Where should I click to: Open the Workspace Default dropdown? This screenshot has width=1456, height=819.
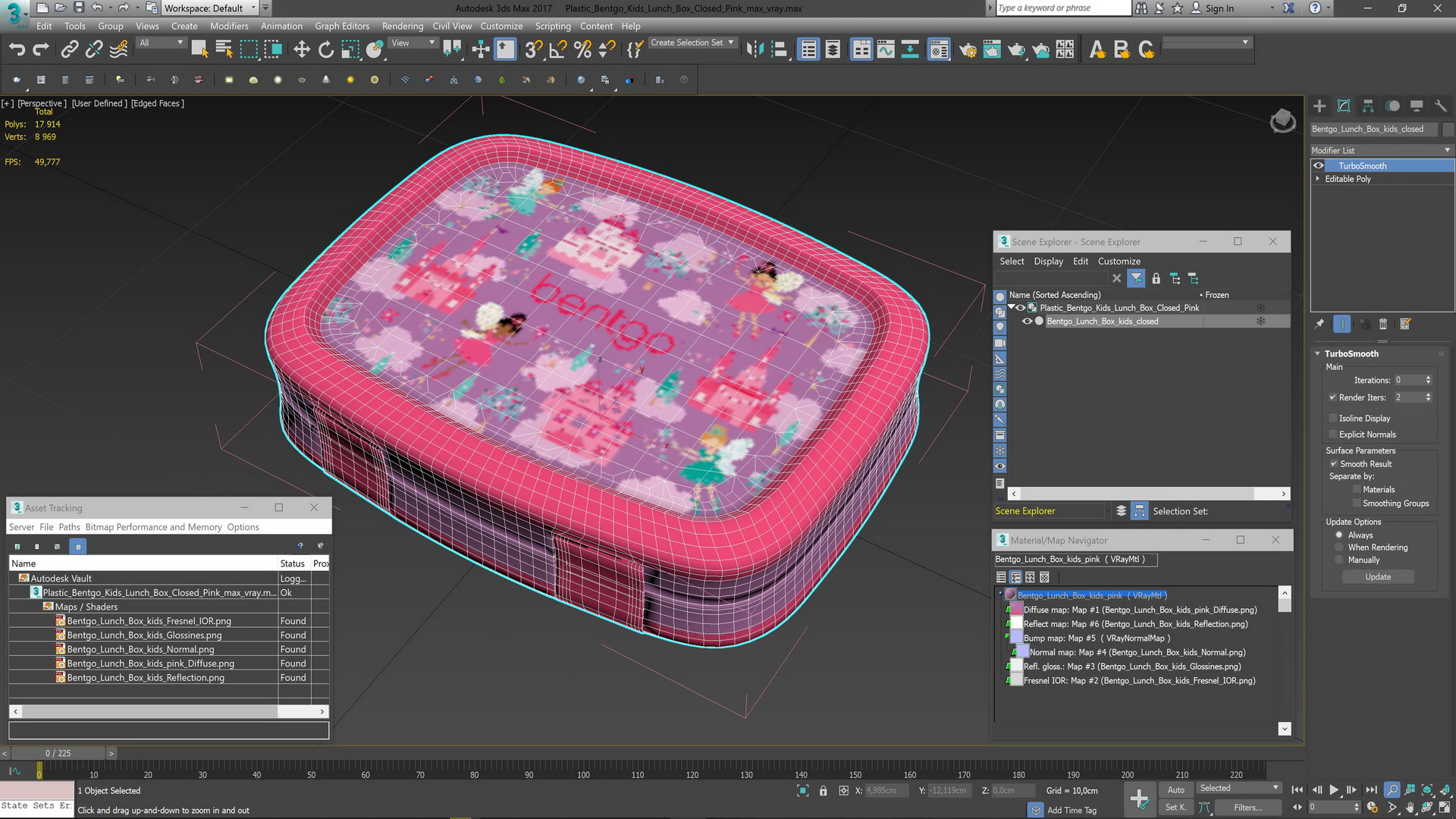pos(210,8)
